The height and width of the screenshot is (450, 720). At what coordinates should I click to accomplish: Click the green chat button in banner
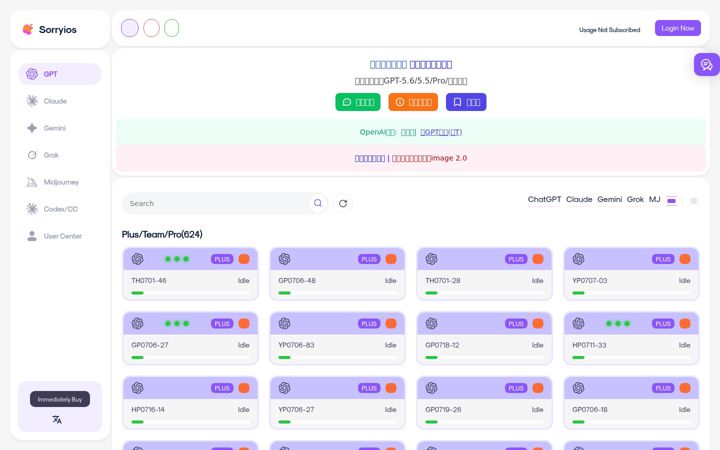(x=358, y=102)
